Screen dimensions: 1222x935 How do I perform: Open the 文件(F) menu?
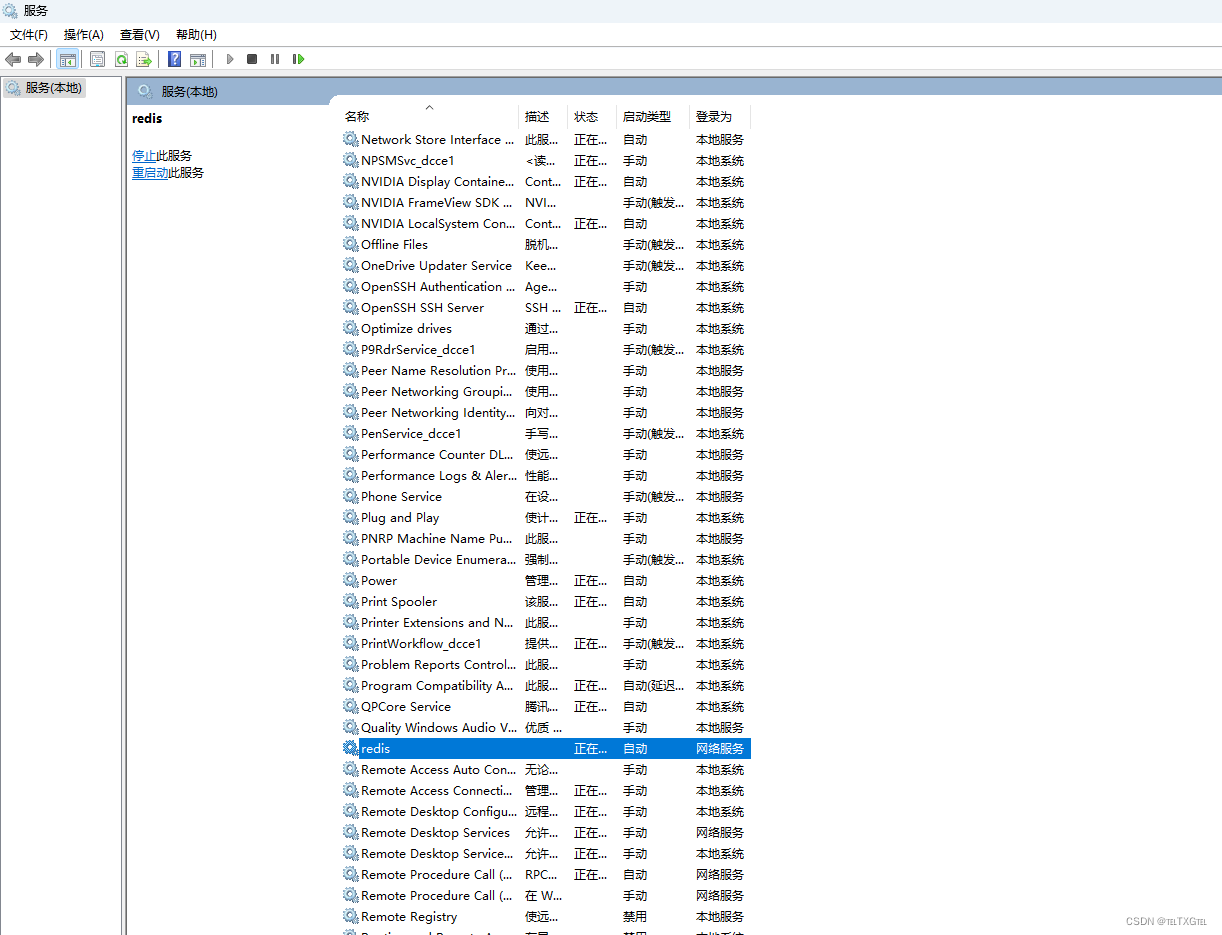pos(29,34)
